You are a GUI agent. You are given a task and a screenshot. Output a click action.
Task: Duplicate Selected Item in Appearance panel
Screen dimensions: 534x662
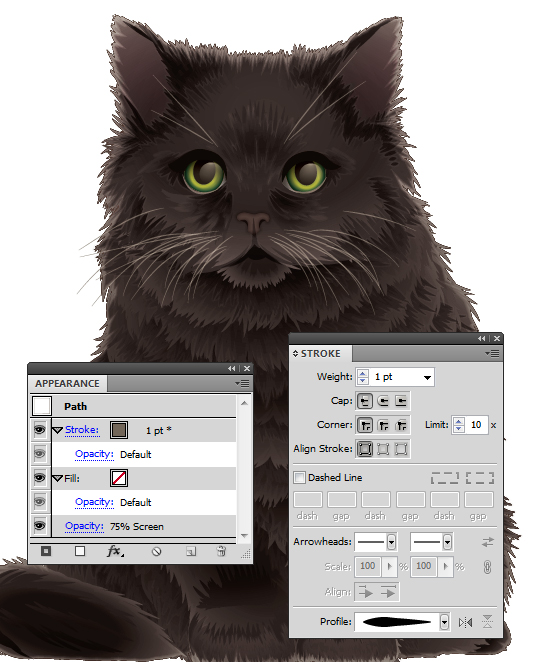[191, 551]
